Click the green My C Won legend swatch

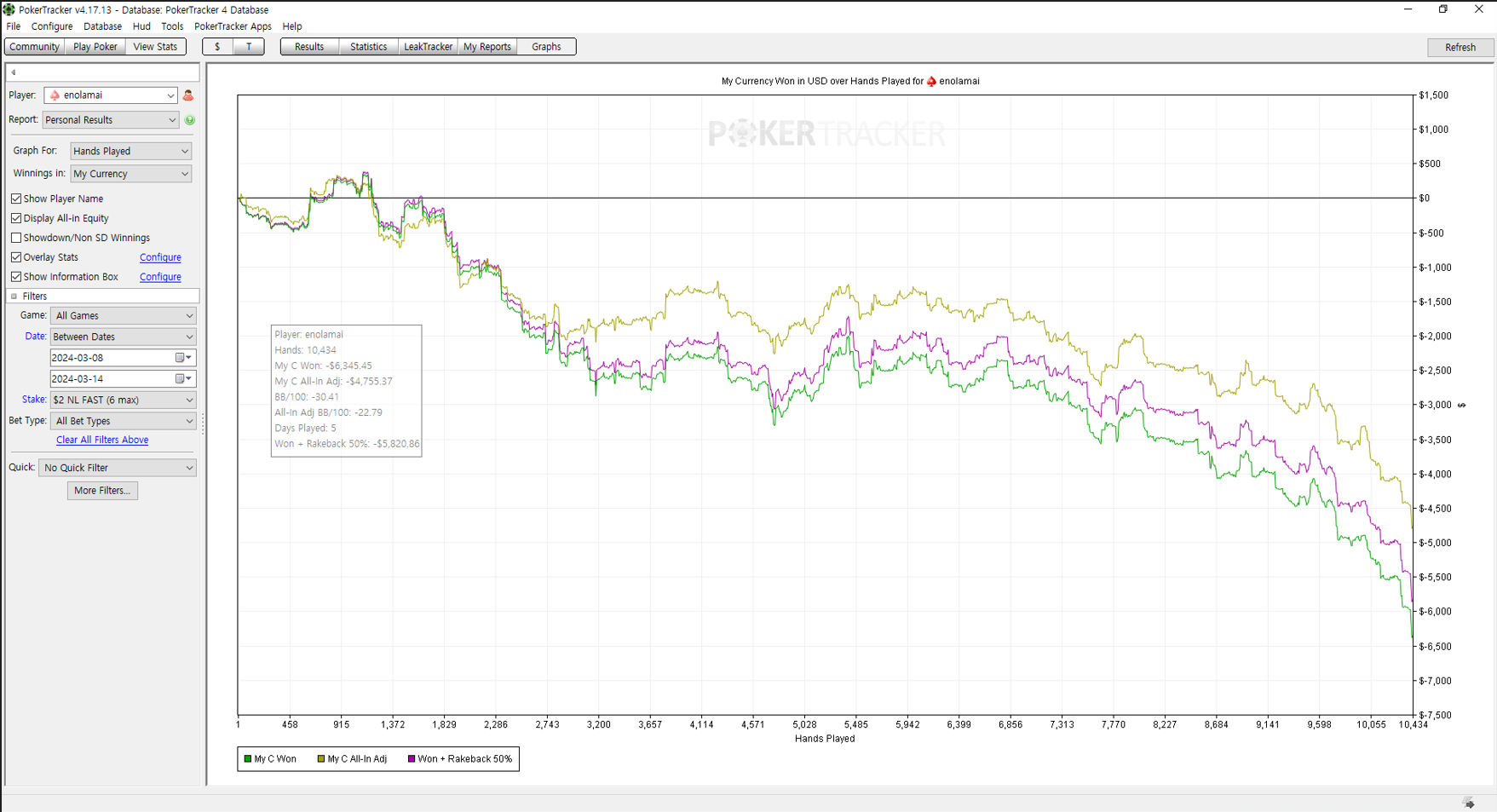click(x=248, y=759)
